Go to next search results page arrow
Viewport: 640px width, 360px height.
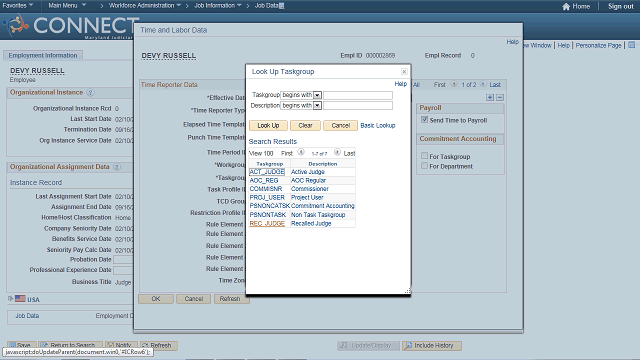337,153
